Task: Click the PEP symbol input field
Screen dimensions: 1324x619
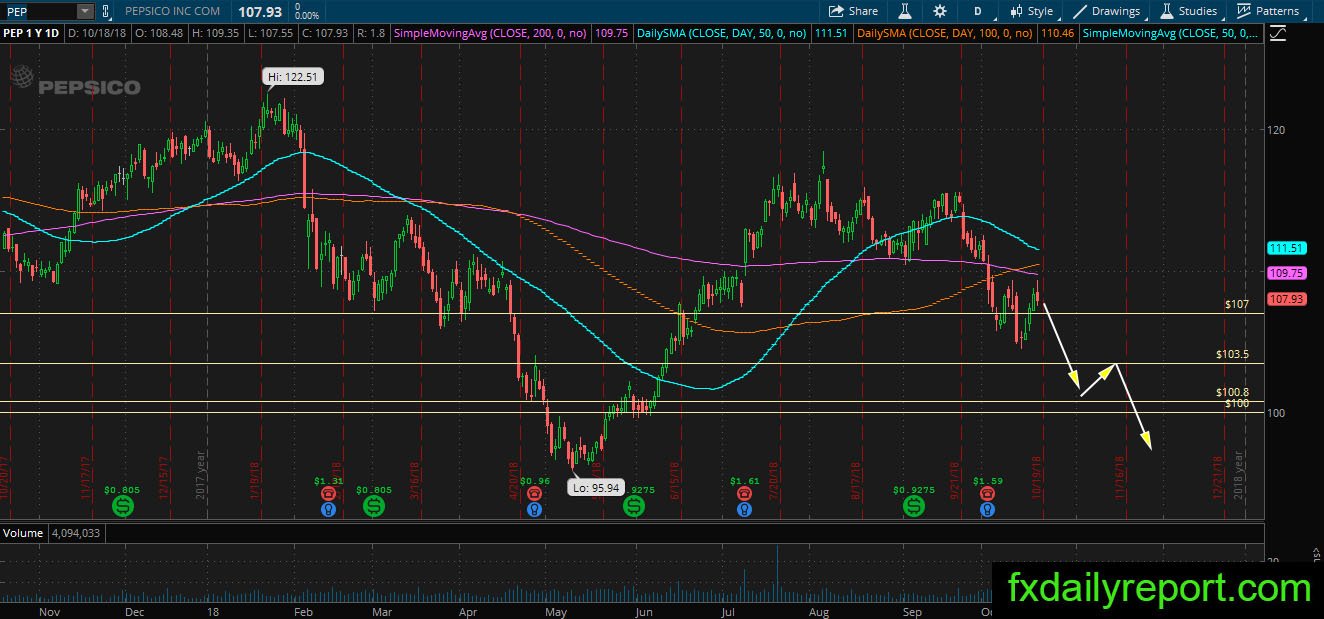Action: coord(38,11)
